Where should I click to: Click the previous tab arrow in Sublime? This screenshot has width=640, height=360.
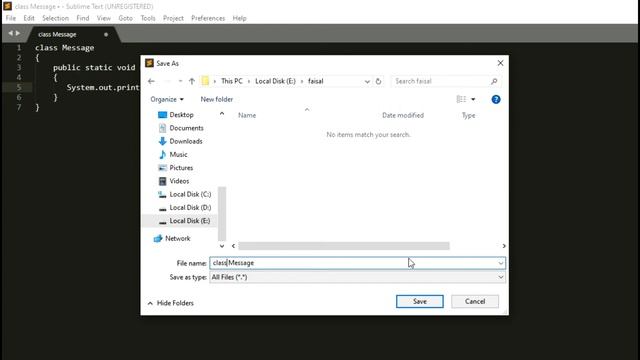pyautogui.click(x=11, y=33)
